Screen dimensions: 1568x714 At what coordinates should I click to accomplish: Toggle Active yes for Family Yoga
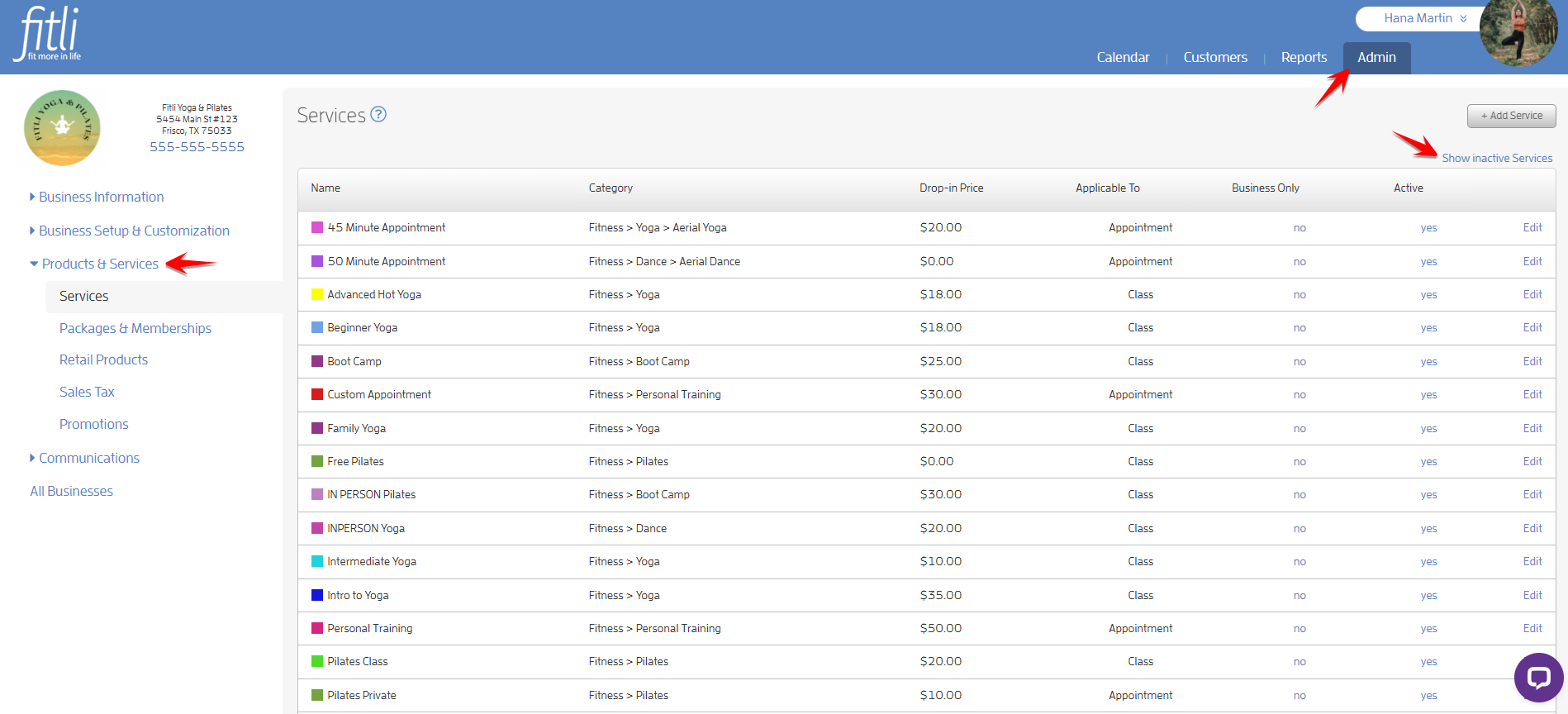pos(1428,429)
